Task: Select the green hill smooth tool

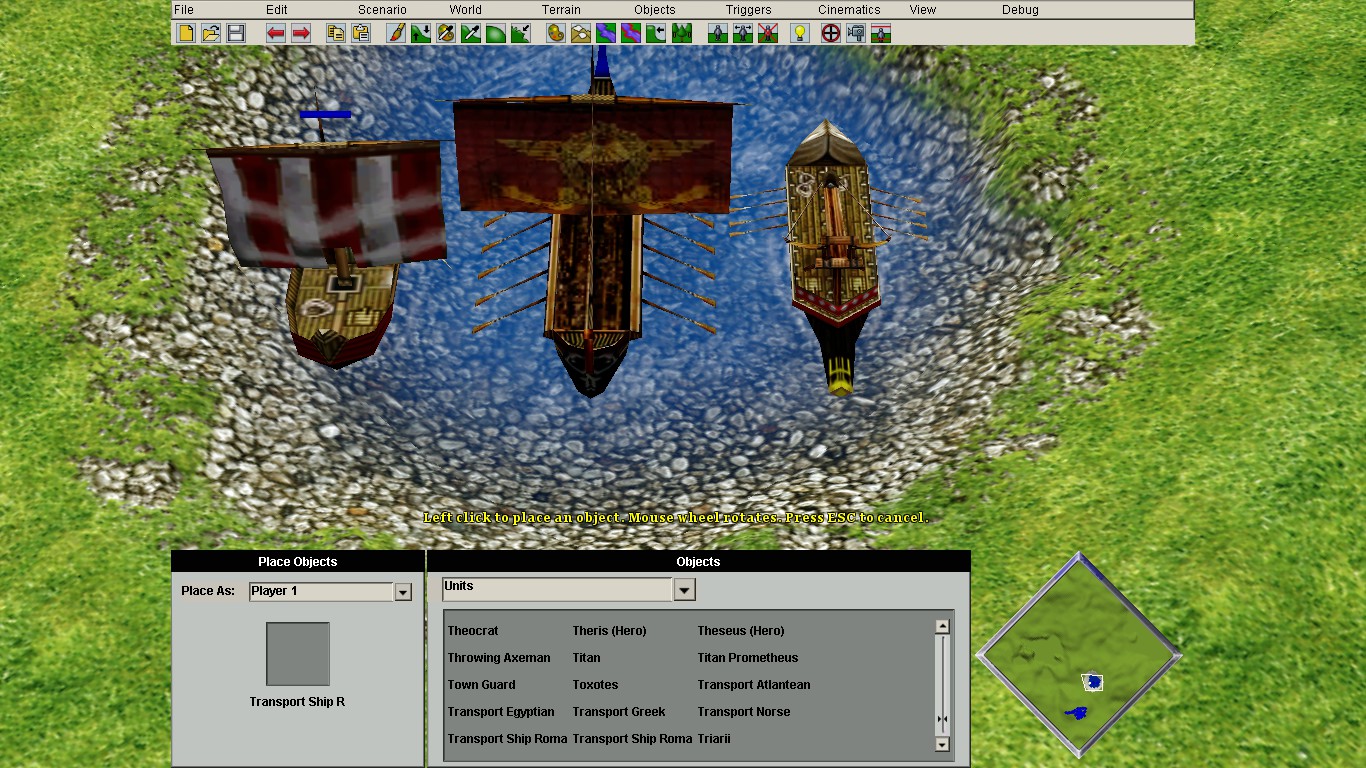Action: (x=496, y=33)
